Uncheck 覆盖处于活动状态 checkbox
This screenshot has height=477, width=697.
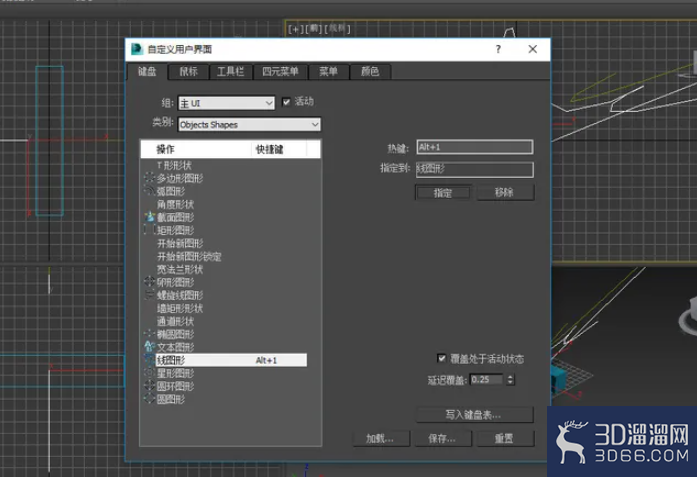pos(441,358)
